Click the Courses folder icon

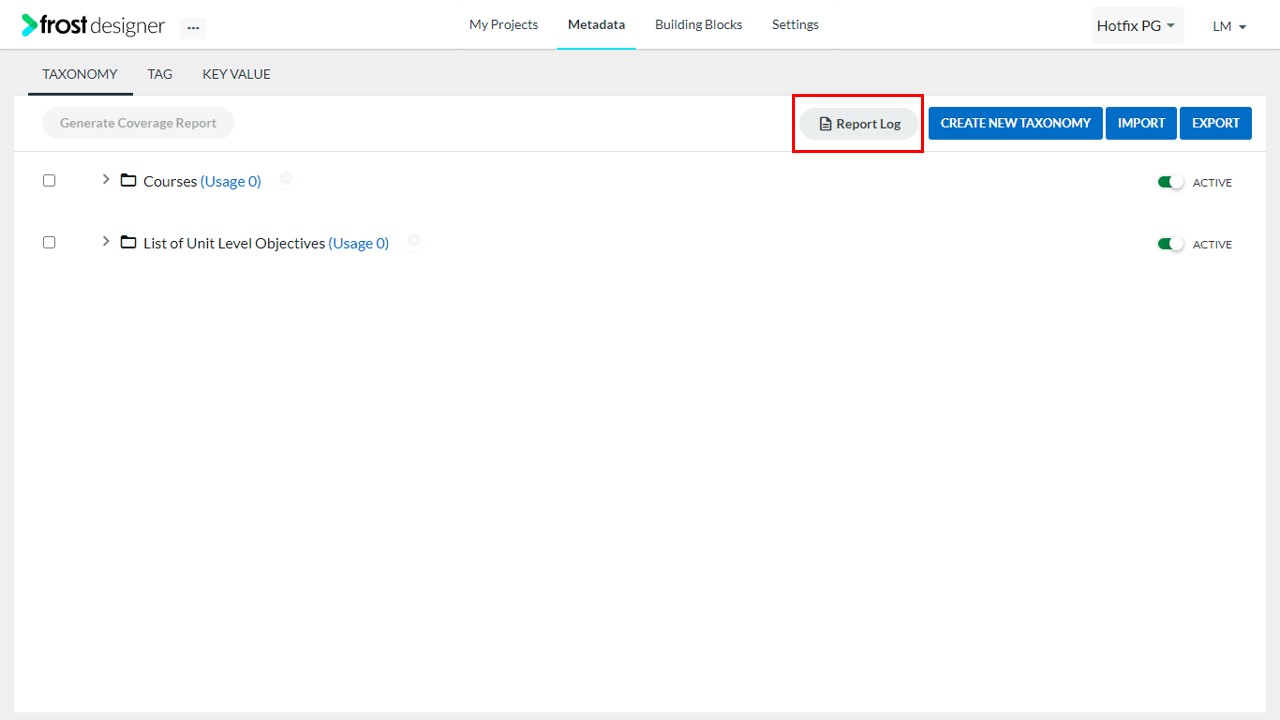pos(128,181)
